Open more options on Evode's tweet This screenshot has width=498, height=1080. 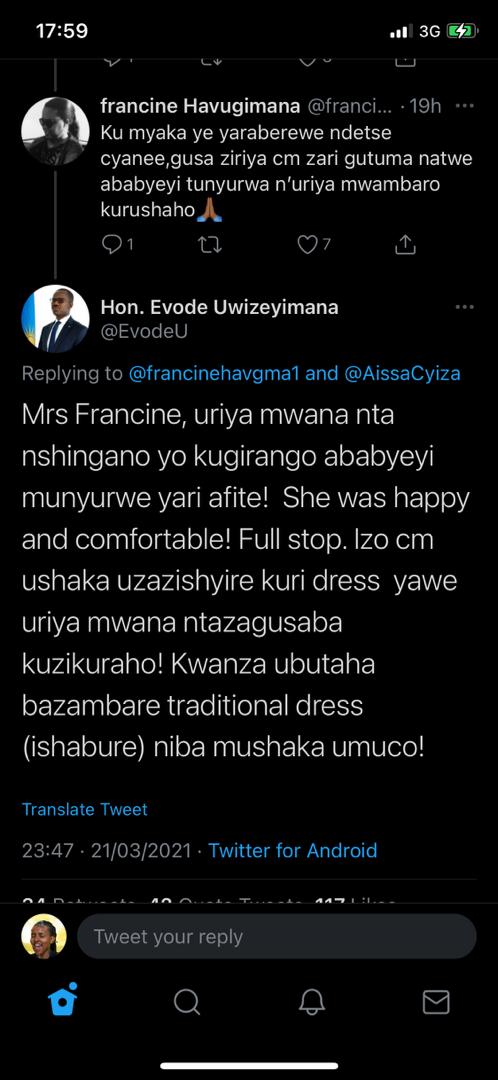coord(465,307)
